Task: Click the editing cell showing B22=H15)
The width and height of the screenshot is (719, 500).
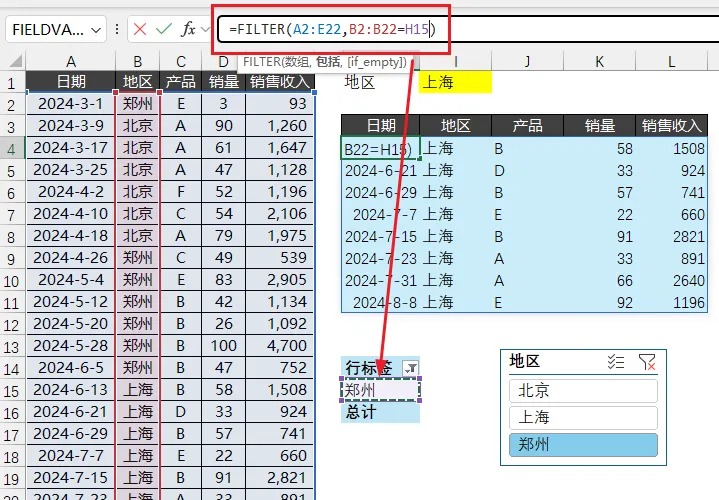Action: click(380, 148)
